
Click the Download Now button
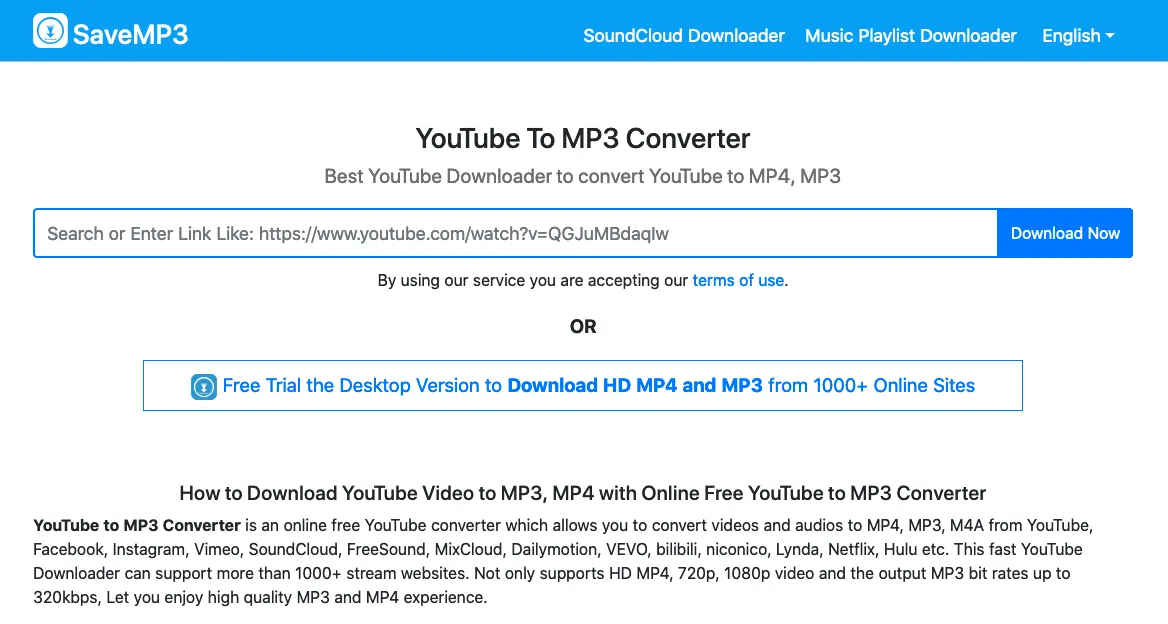[x=1065, y=233]
